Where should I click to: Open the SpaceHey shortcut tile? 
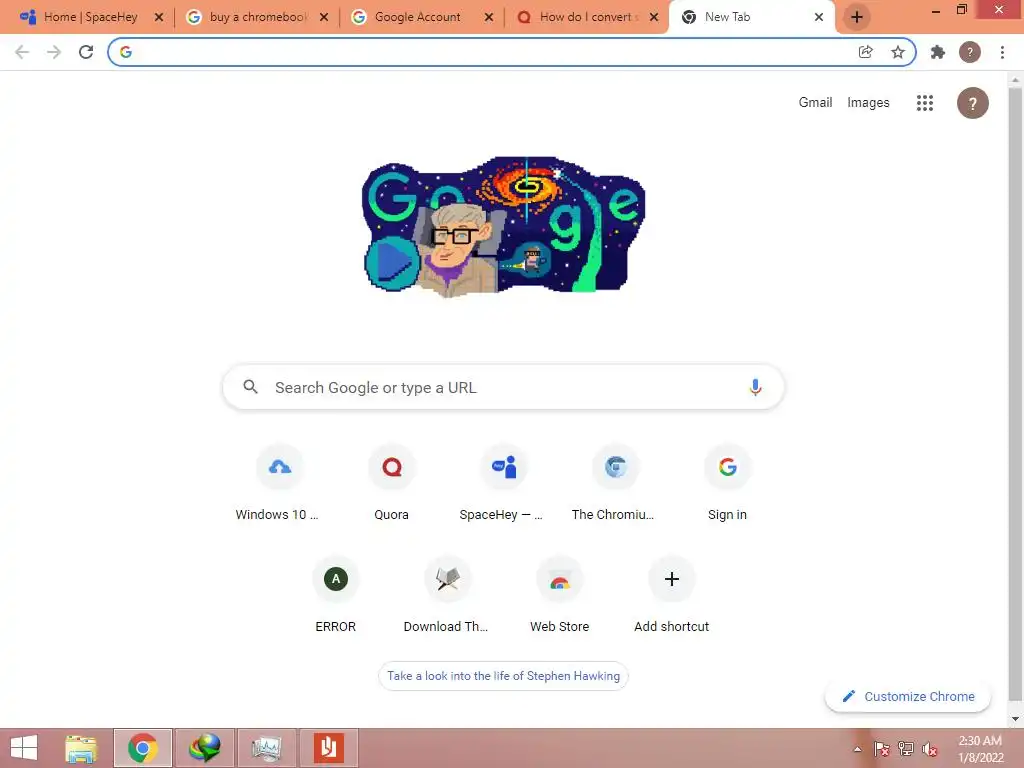pos(503,483)
